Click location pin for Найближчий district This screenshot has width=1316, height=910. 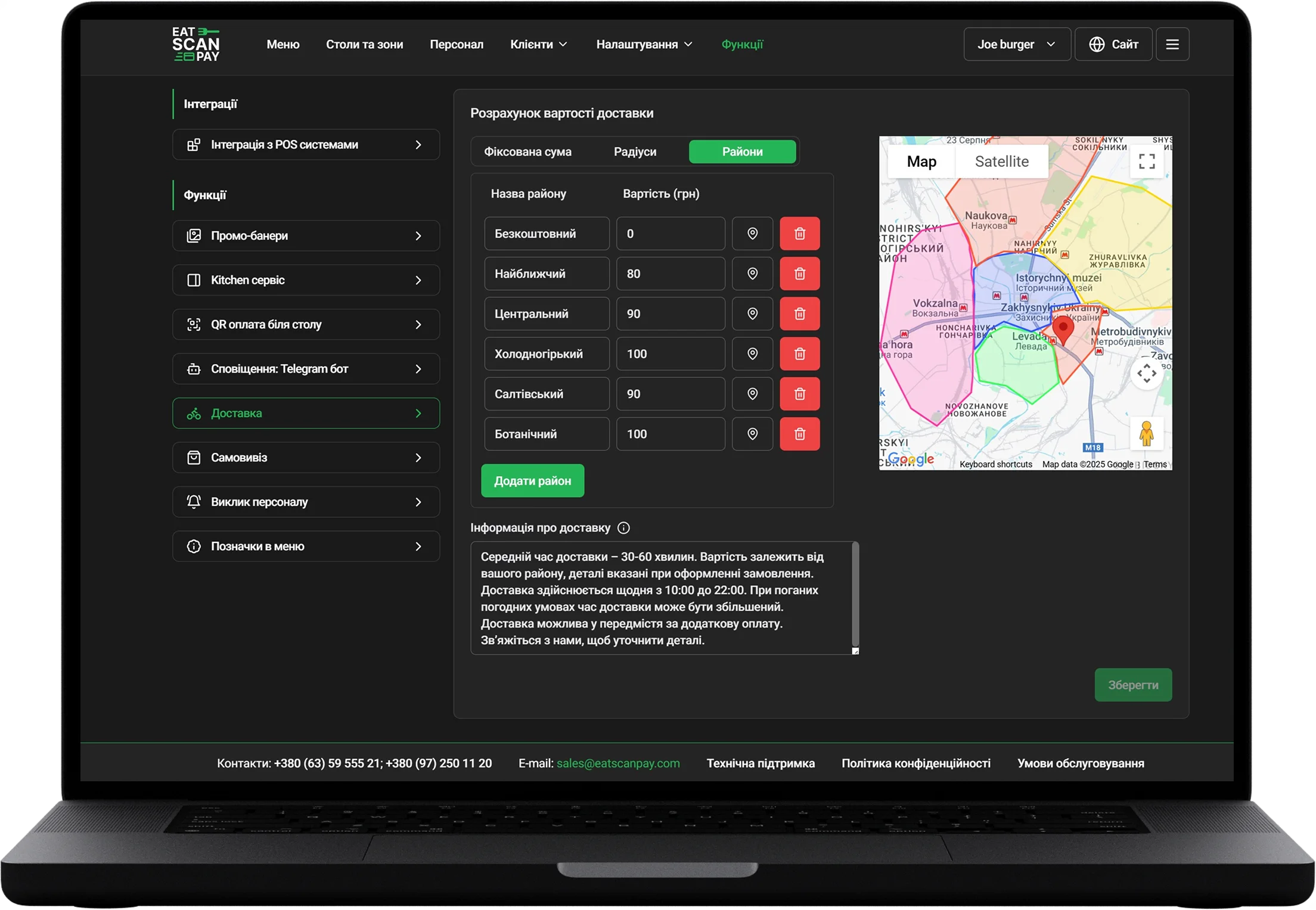(752, 274)
